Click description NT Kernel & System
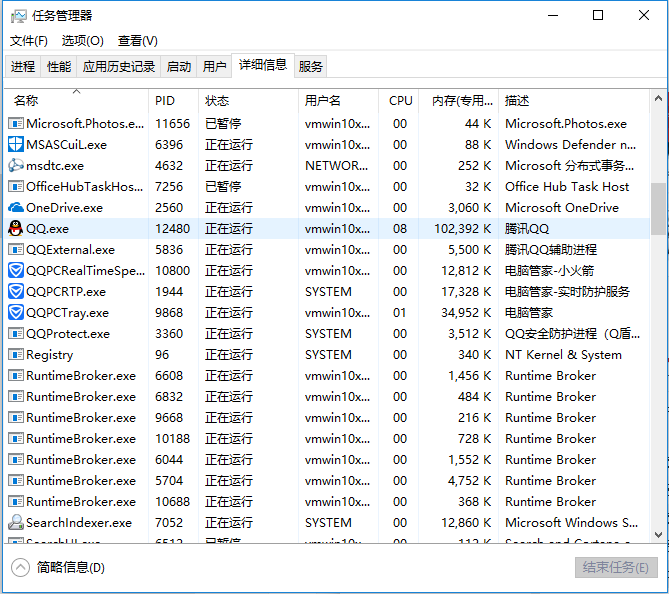Image resolution: width=669 pixels, height=594 pixels. click(563, 355)
